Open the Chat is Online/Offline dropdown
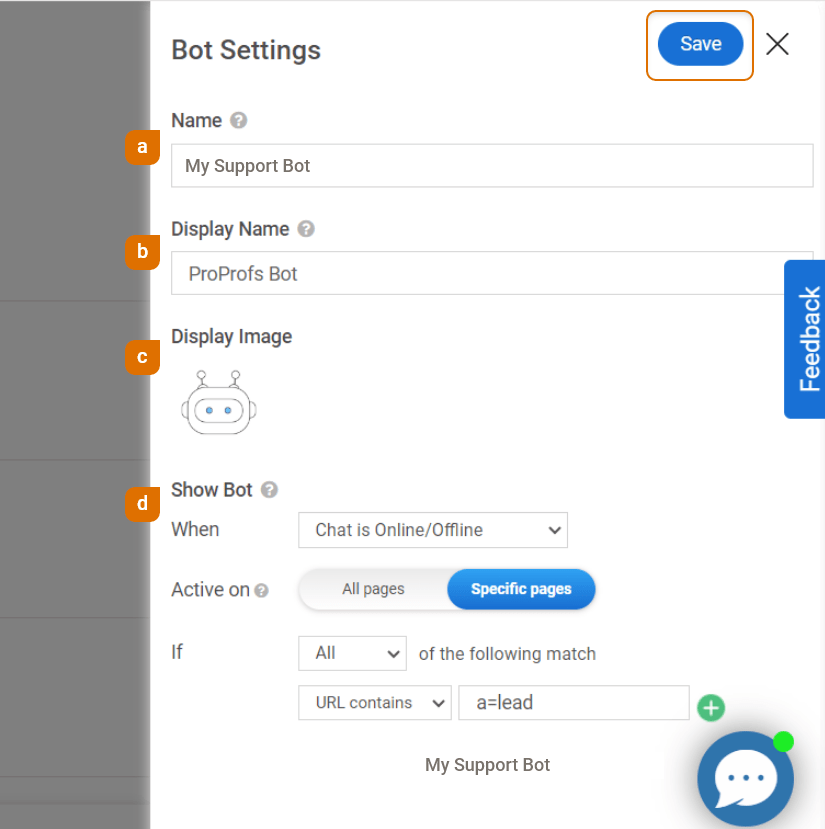 432,530
